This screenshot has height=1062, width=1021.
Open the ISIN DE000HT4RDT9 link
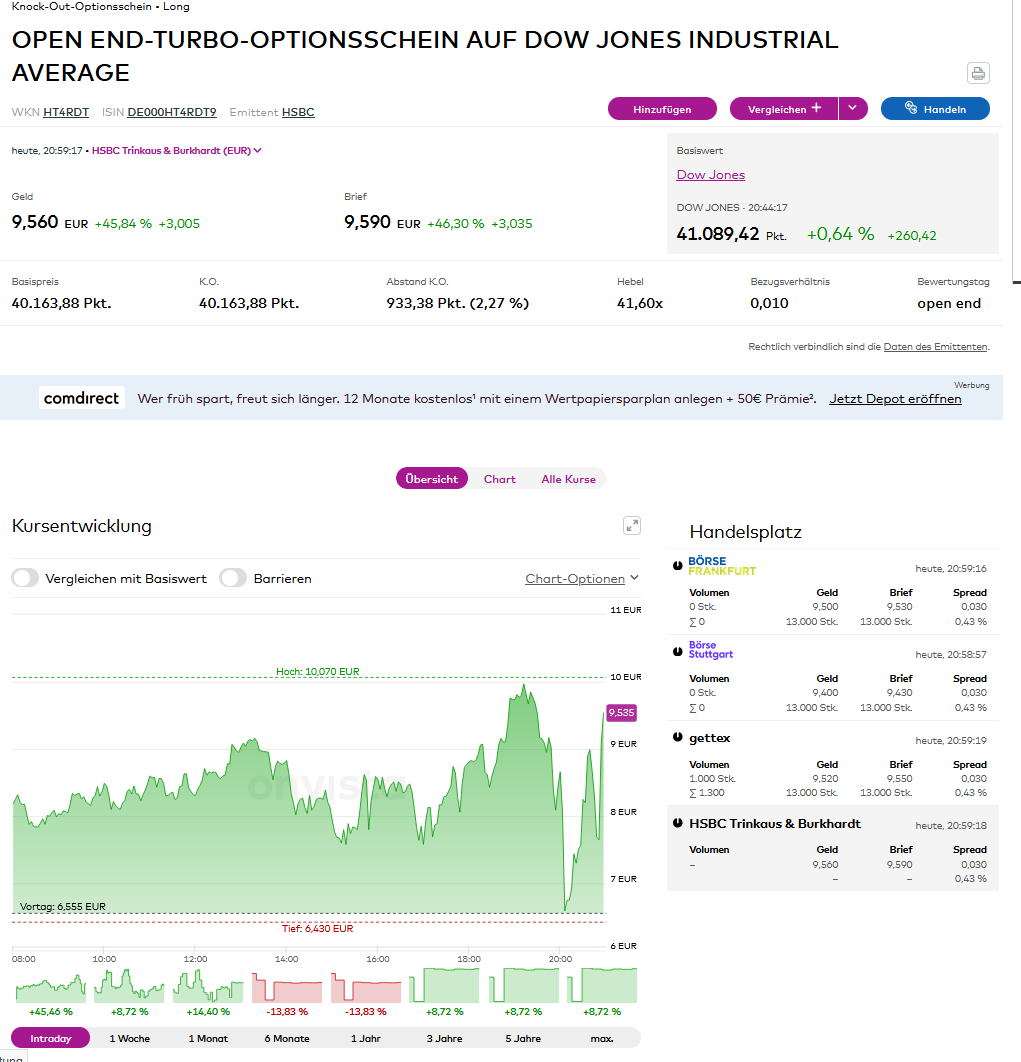[x=172, y=112]
